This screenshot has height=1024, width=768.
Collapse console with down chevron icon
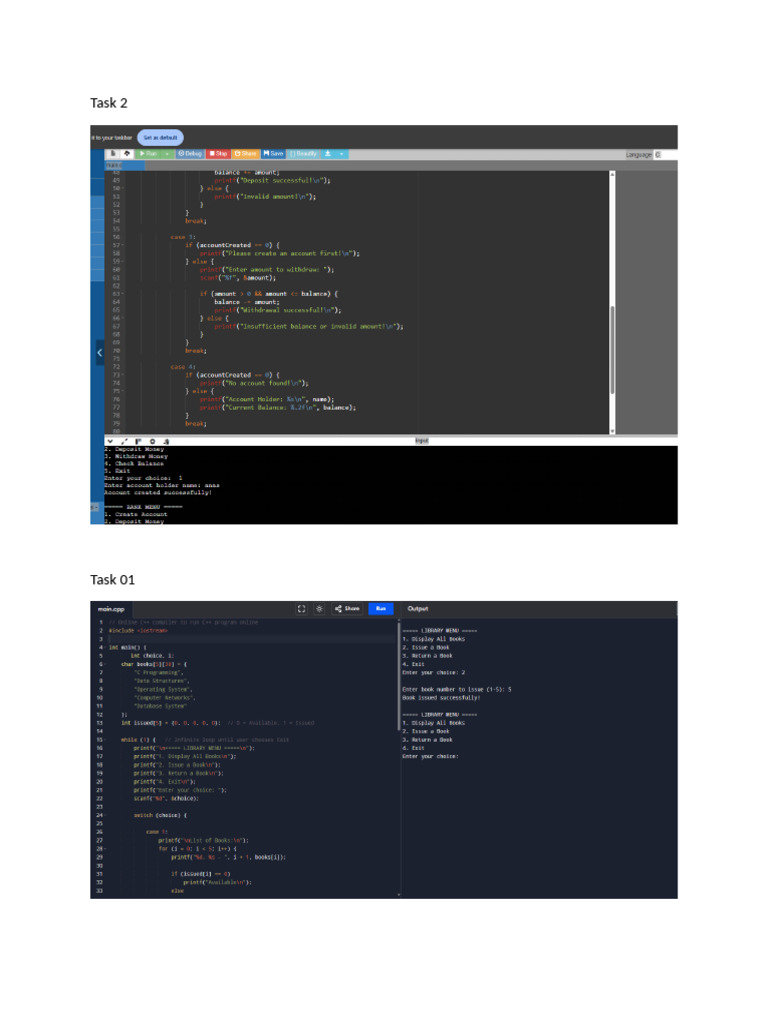(110, 441)
